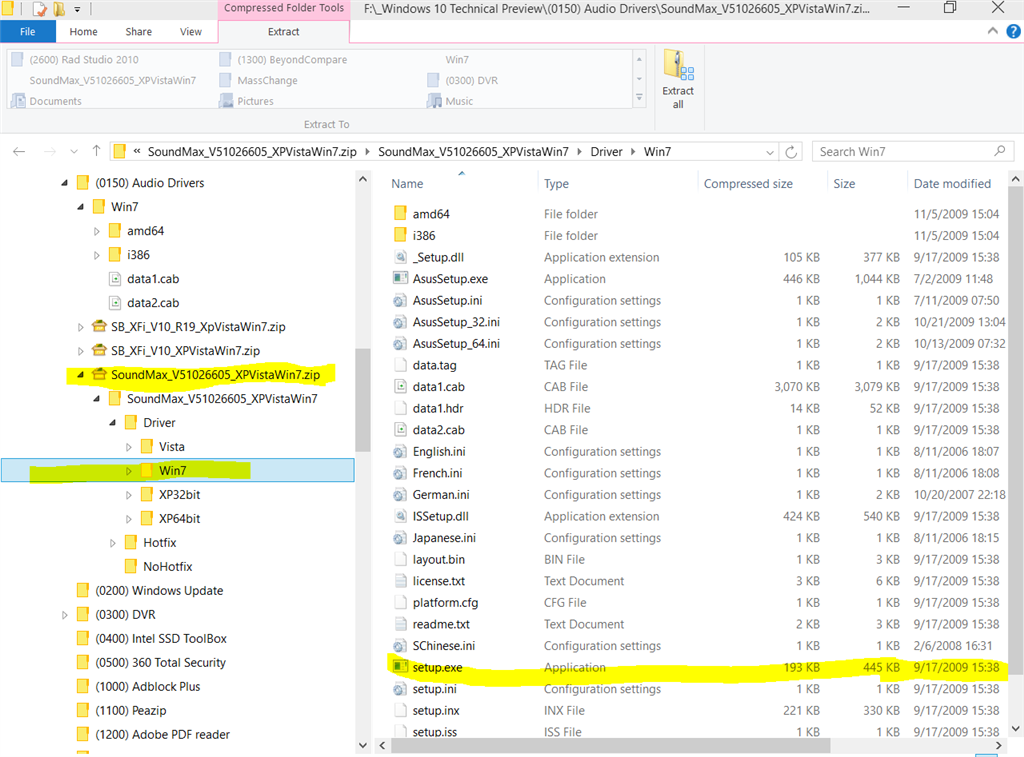Open the File menu tab
Screen dimensions: 1024x757
pyautogui.click(x=28, y=31)
